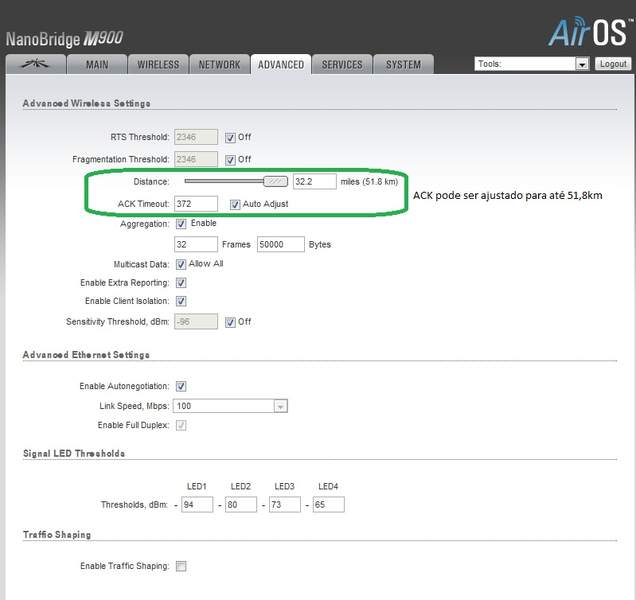This screenshot has height=600, width=636.
Task: Switch to the MAIN tab
Action: 97,64
